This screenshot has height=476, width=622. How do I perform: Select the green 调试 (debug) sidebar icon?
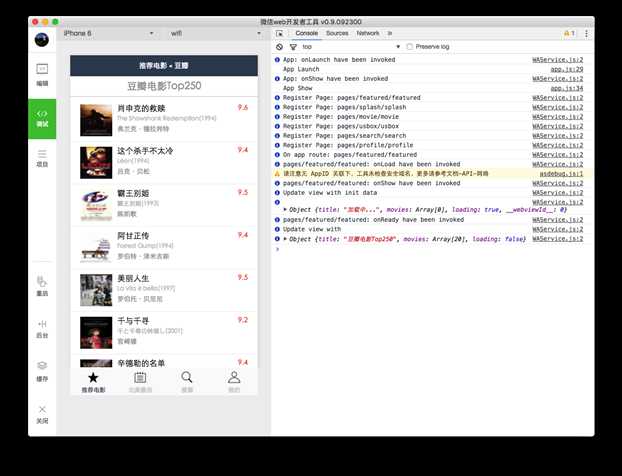tap(42, 119)
